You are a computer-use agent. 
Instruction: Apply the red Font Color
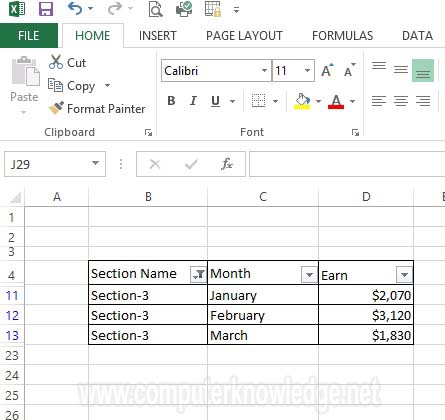[x=336, y=101]
